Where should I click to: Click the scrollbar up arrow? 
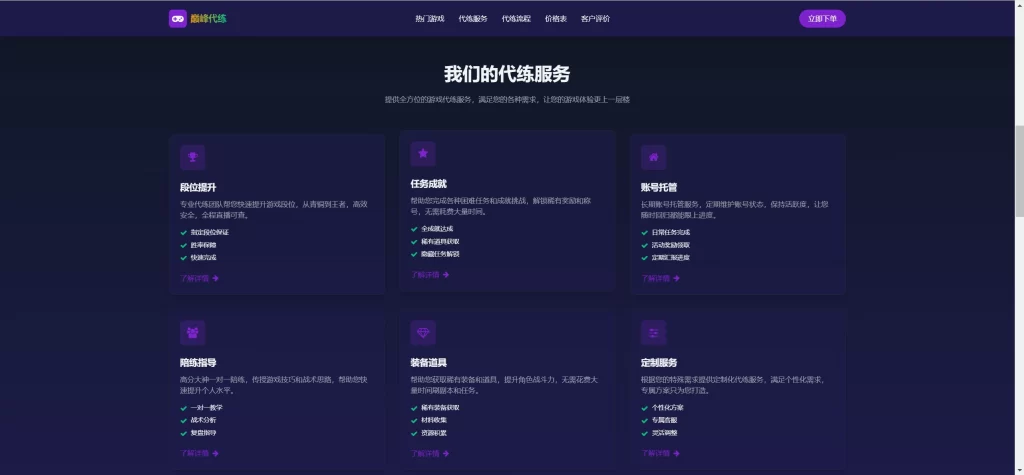[1019, 5]
